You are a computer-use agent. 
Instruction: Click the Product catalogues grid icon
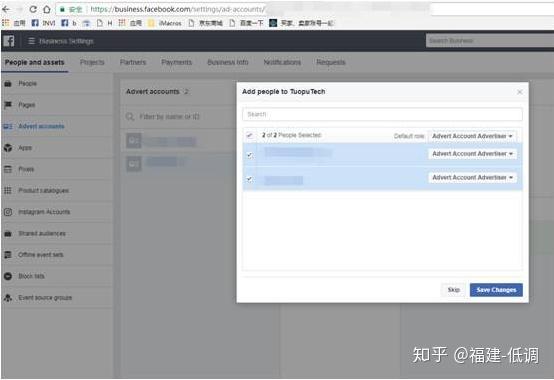(8, 190)
